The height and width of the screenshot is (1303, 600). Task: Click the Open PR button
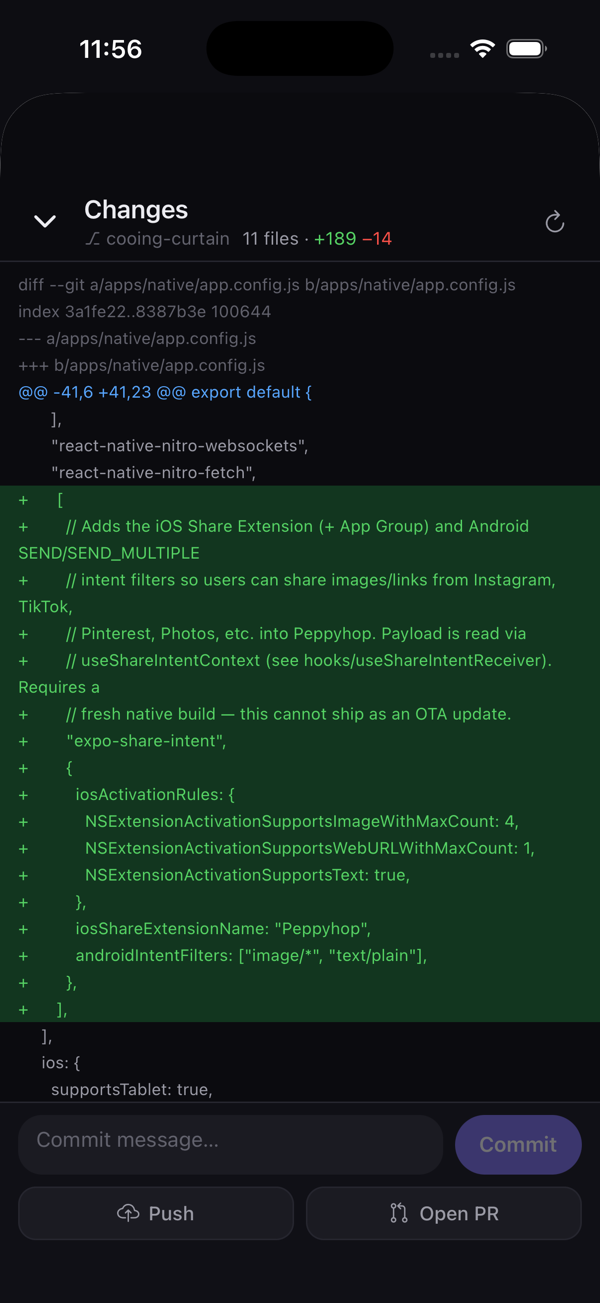[444, 1213]
